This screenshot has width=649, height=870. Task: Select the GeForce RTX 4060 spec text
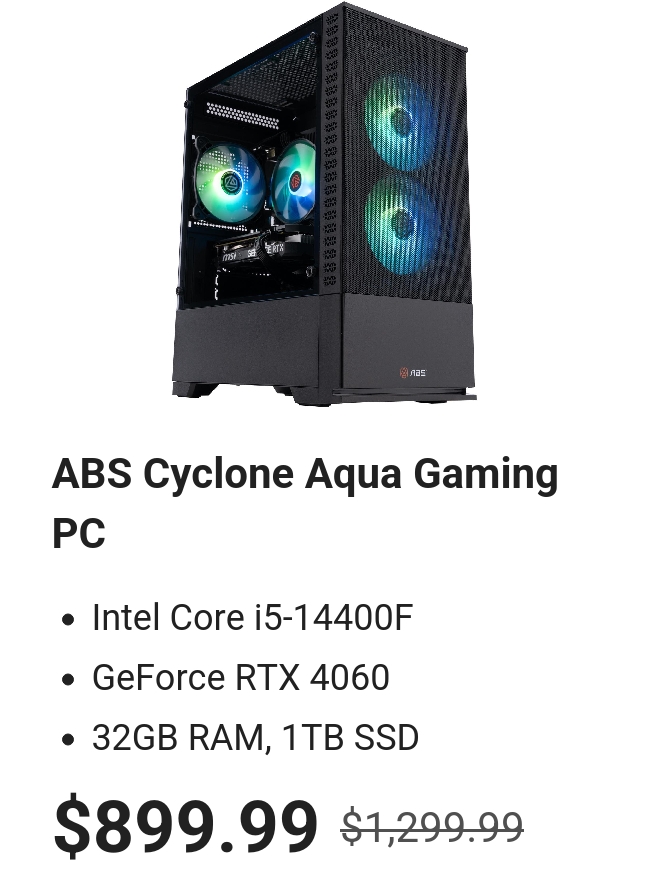[241, 677]
